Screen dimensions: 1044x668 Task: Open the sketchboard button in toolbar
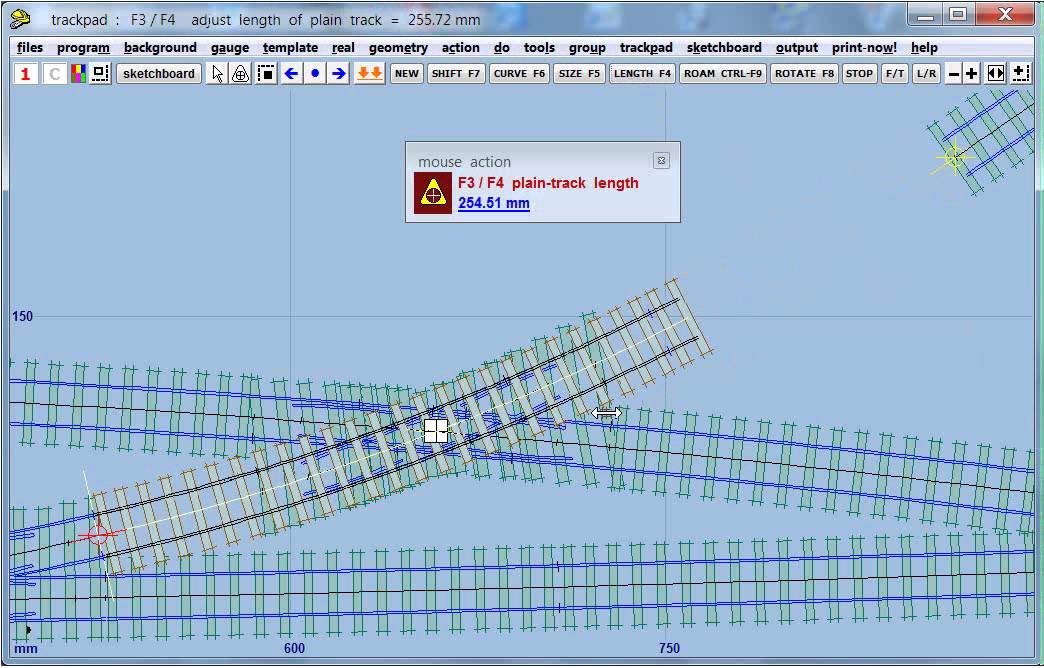(159, 73)
